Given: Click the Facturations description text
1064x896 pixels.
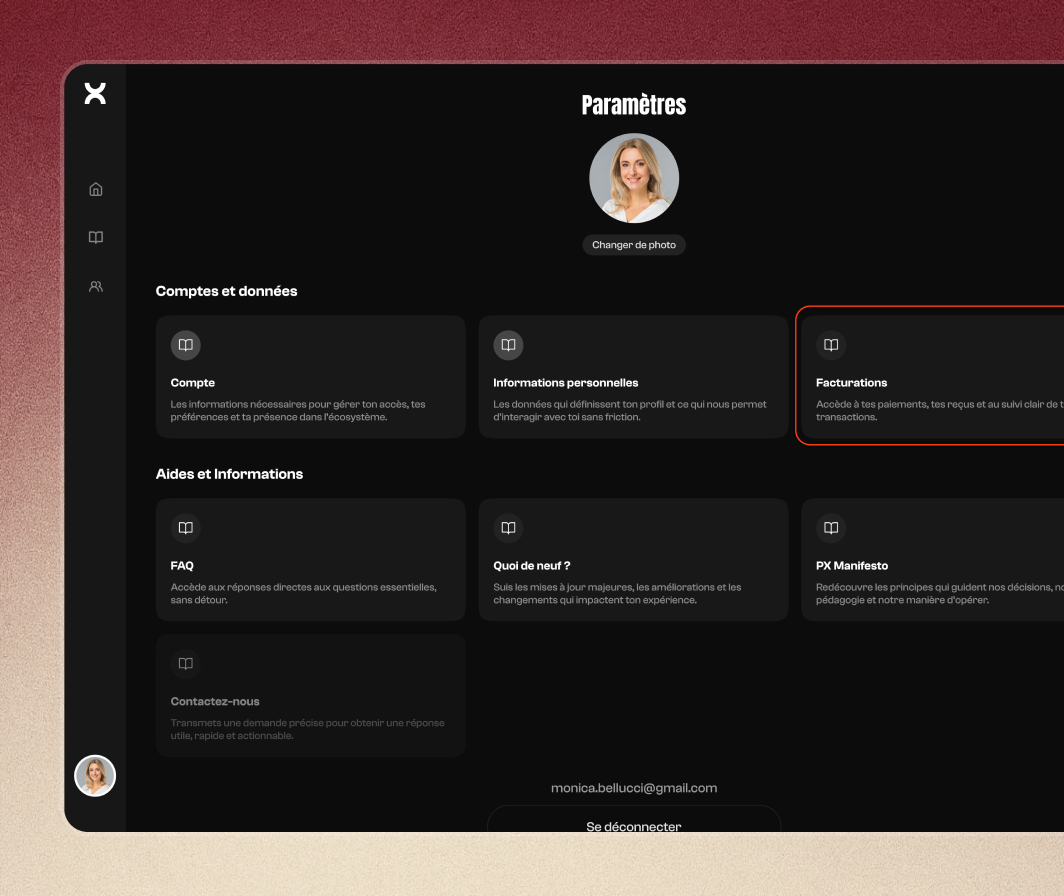Looking at the screenshot, I should (939, 411).
